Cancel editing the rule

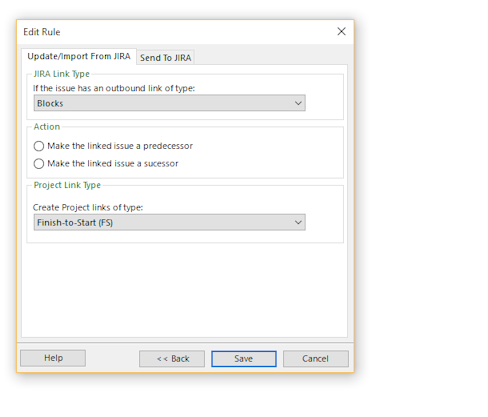pyautogui.click(x=316, y=359)
